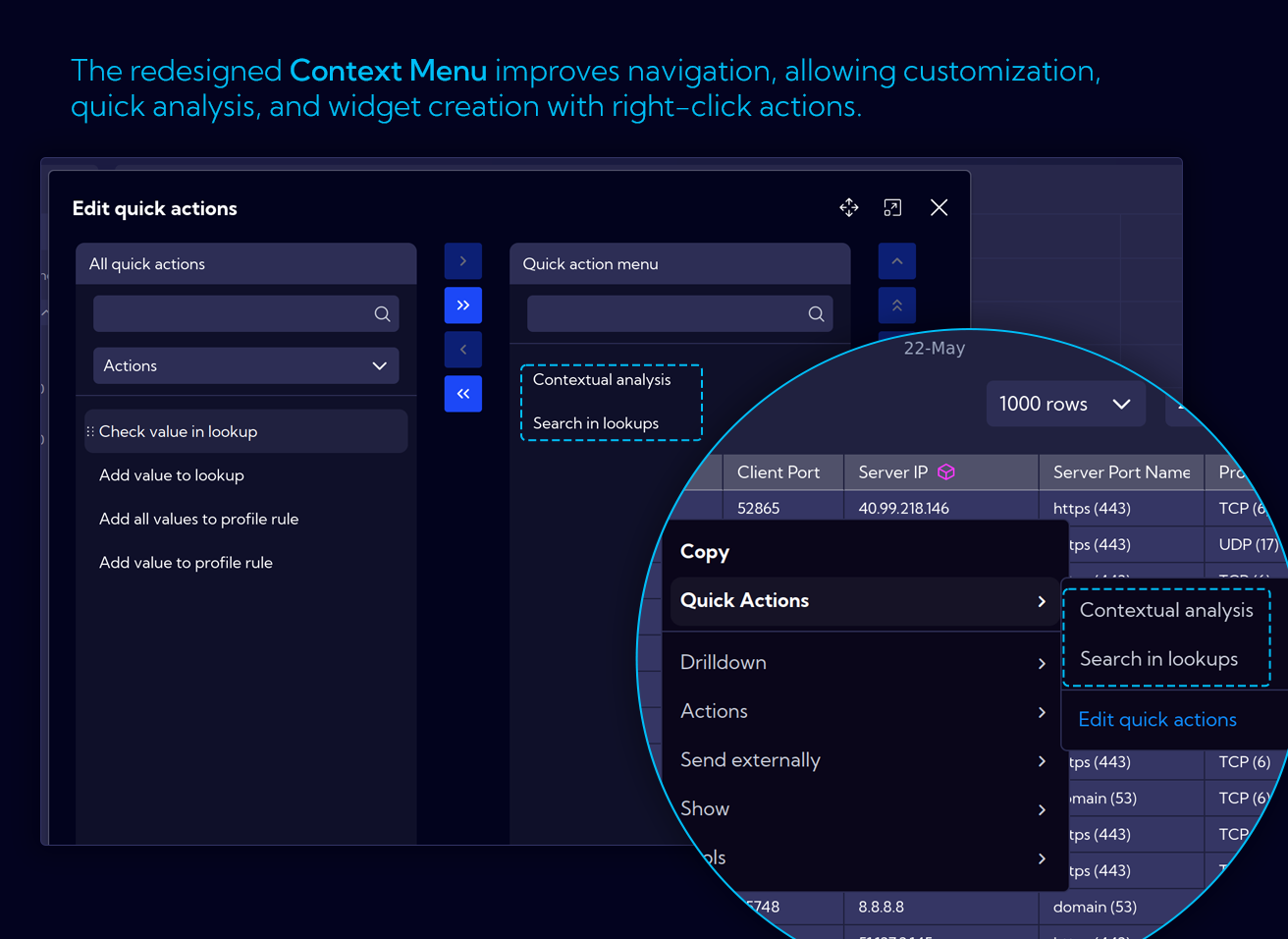Select Add value to profile rule action
Image resolution: width=1288 pixels, height=939 pixels.
(x=186, y=563)
